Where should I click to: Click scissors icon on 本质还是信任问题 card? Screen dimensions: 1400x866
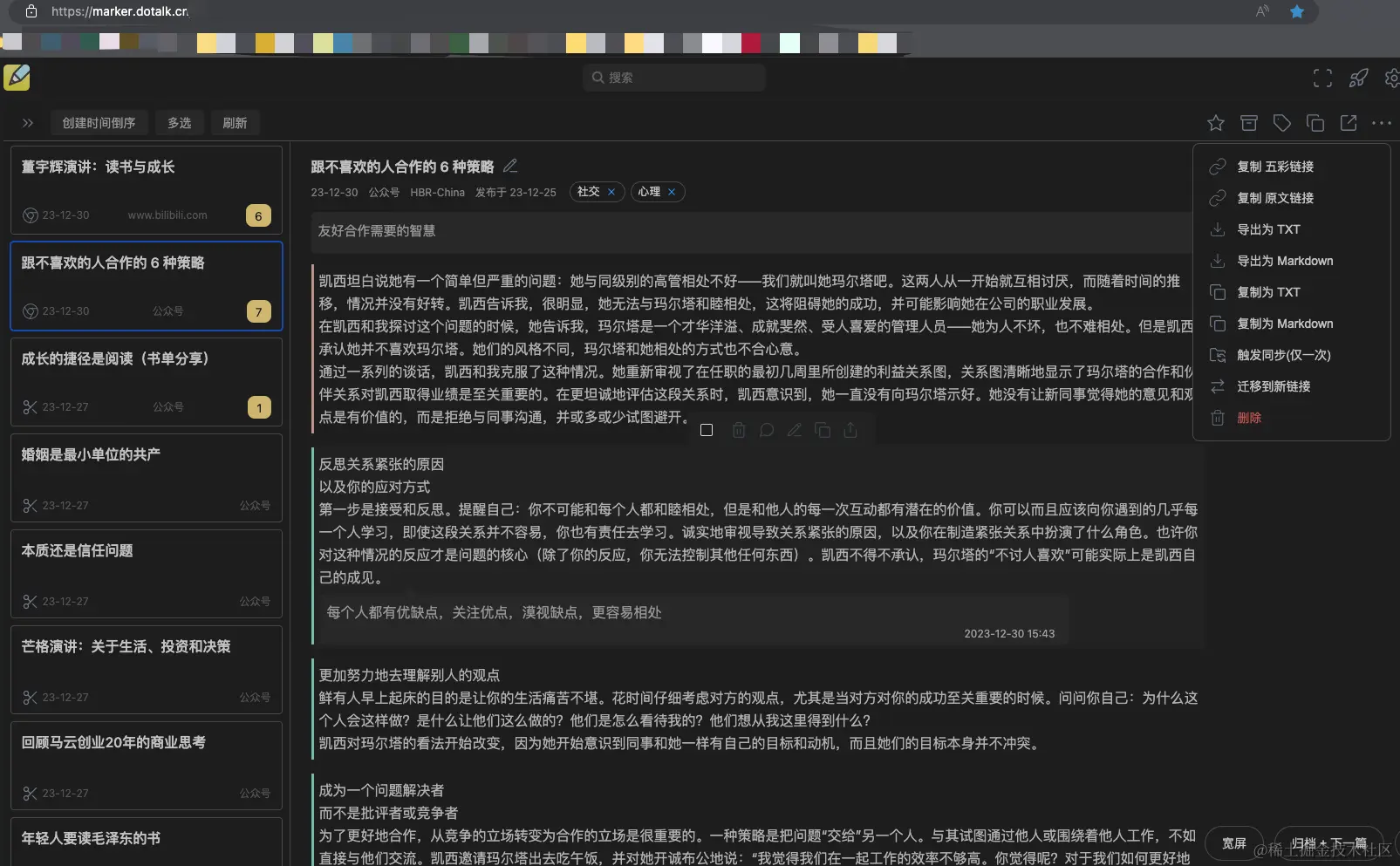(30, 602)
